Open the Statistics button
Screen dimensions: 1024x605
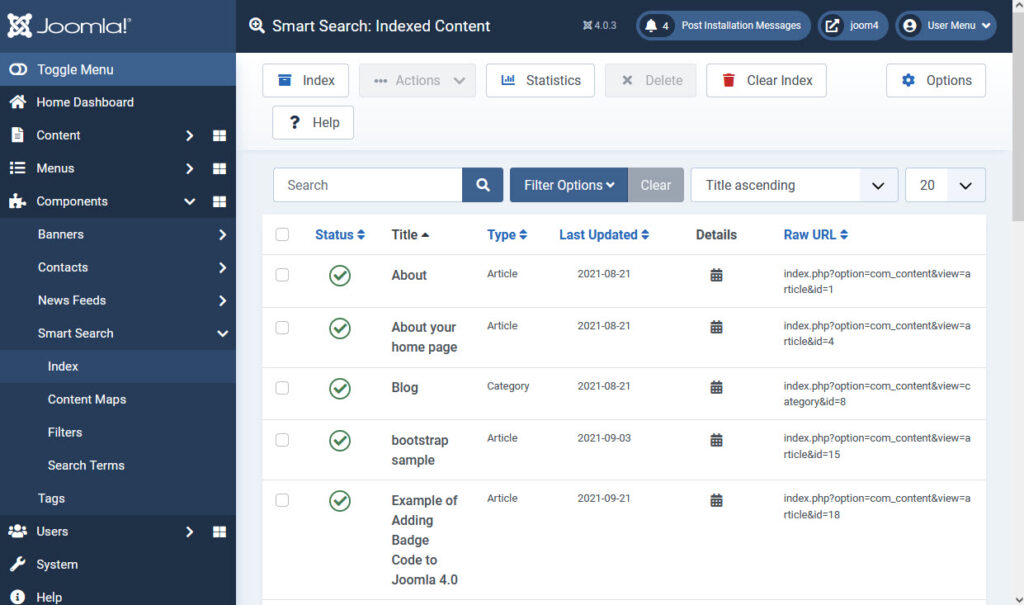(540, 80)
